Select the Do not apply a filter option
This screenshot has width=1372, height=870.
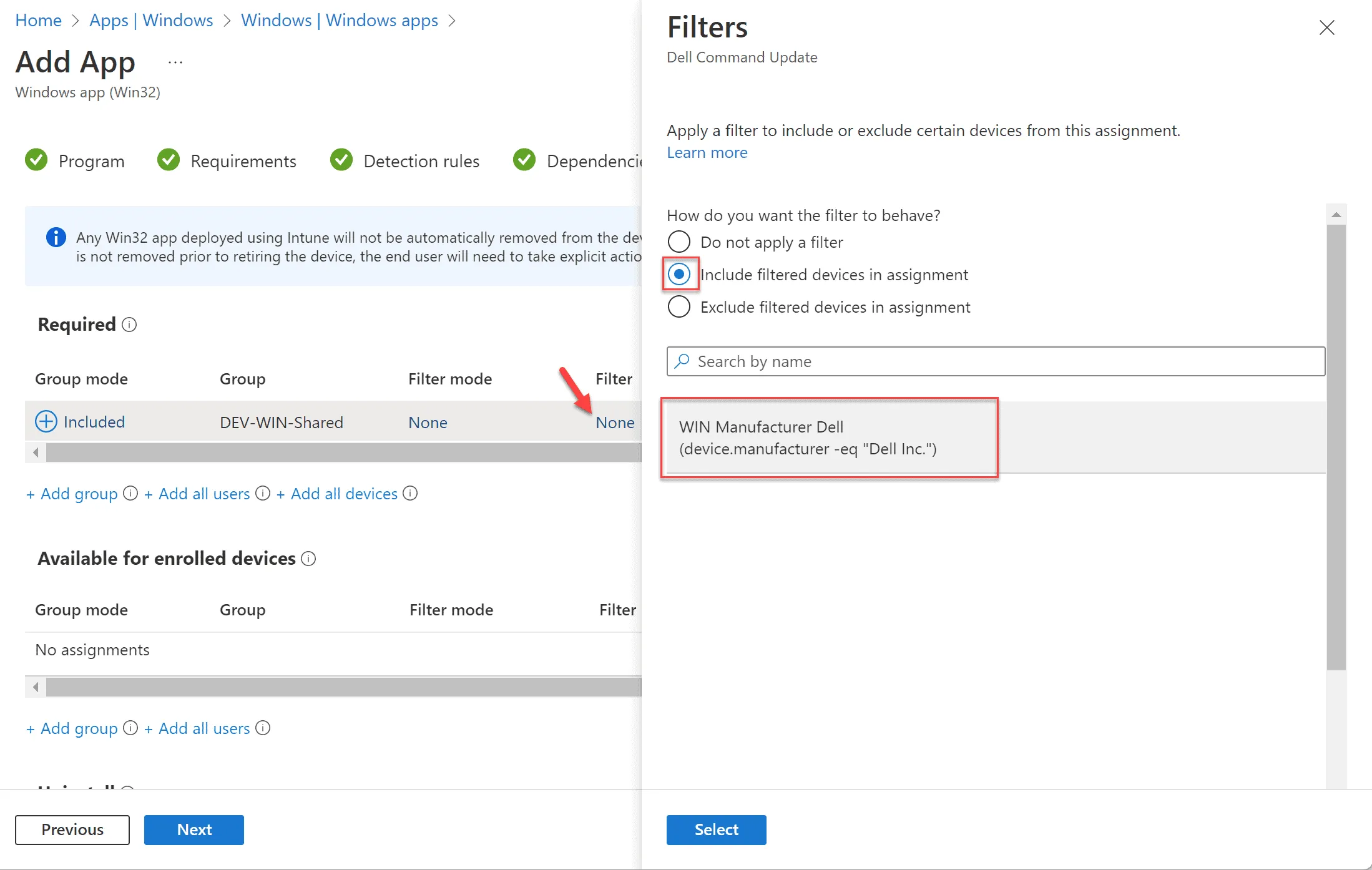(x=679, y=242)
